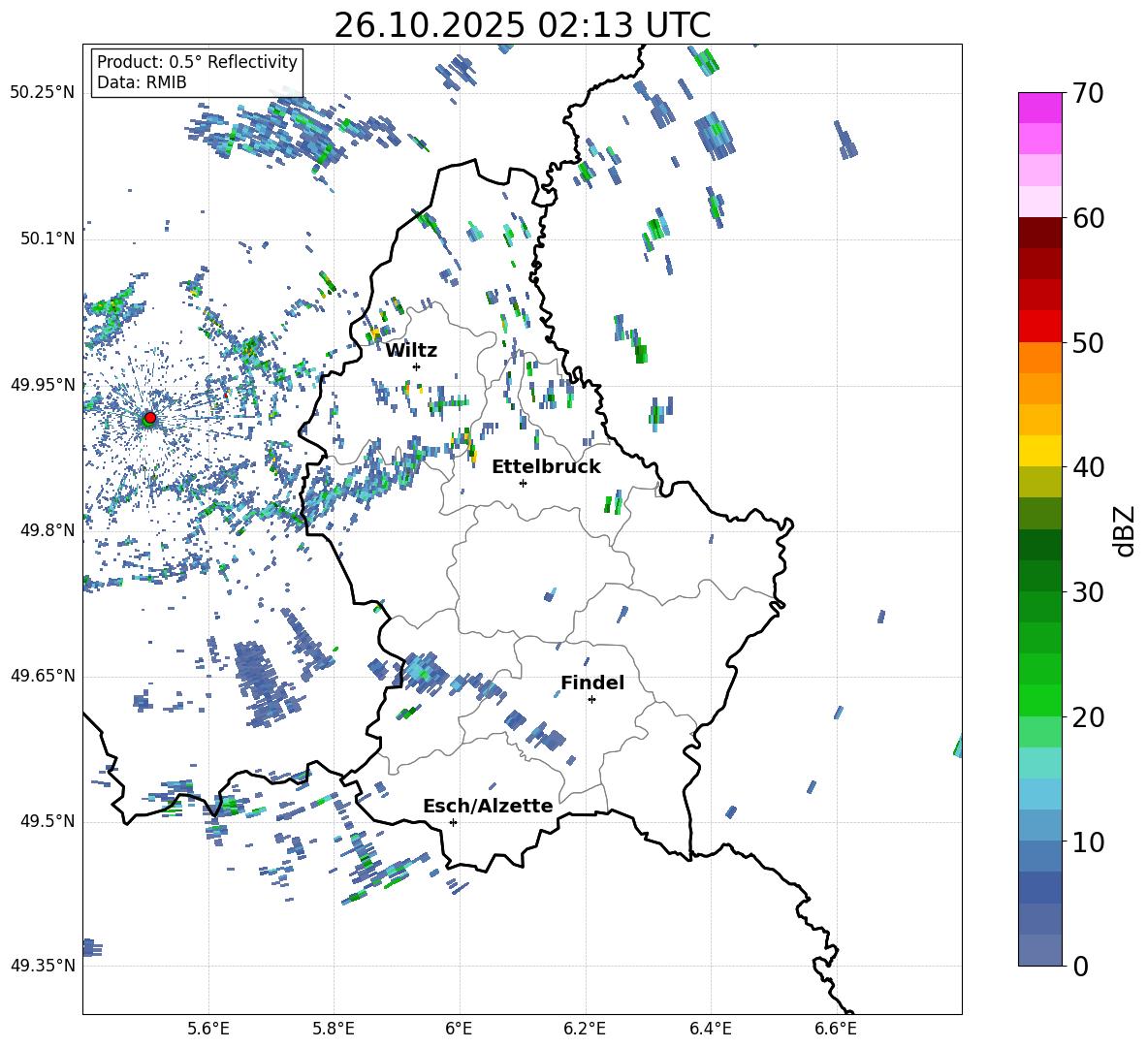1148x1048 pixels.
Task: Select the Ettelbruck map label
Action: [x=546, y=467]
